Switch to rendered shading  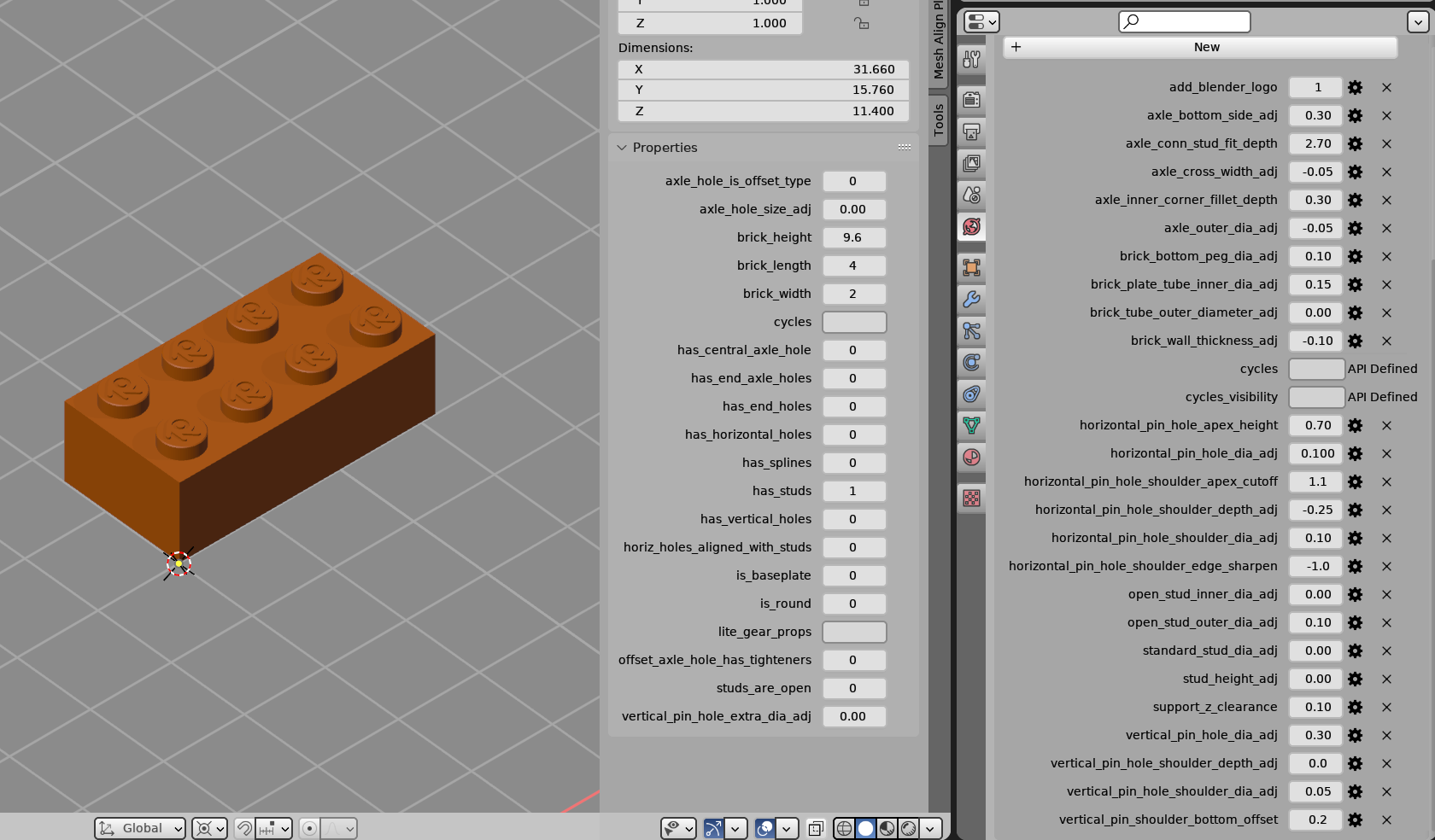(x=908, y=828)
